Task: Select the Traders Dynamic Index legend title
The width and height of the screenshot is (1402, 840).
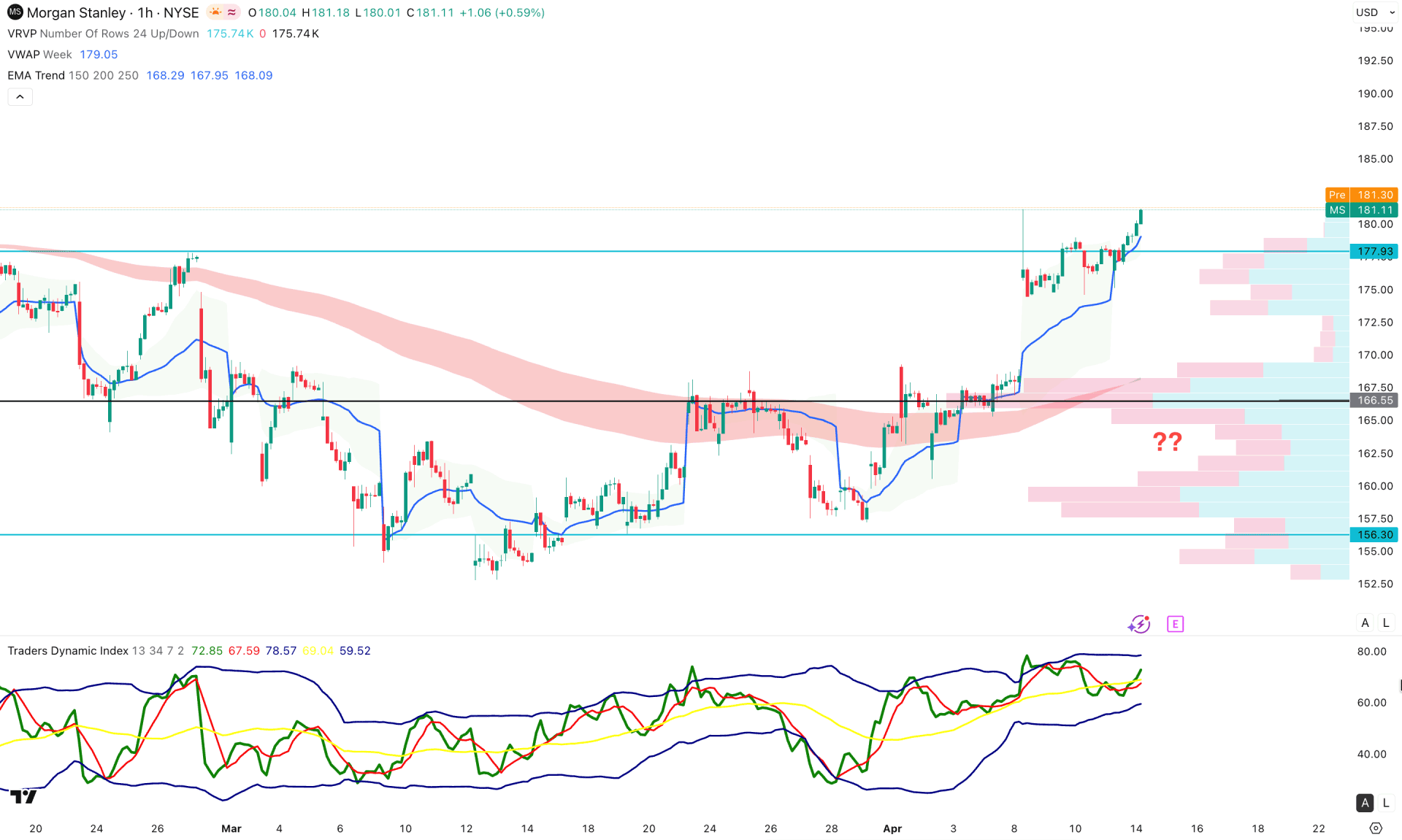Action: point(66,650)
